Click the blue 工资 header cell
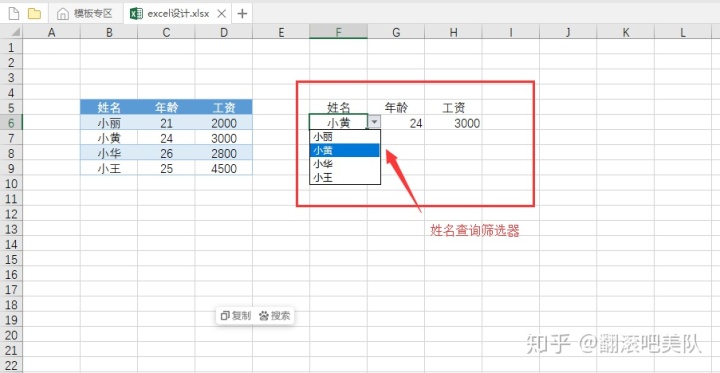 224,107
